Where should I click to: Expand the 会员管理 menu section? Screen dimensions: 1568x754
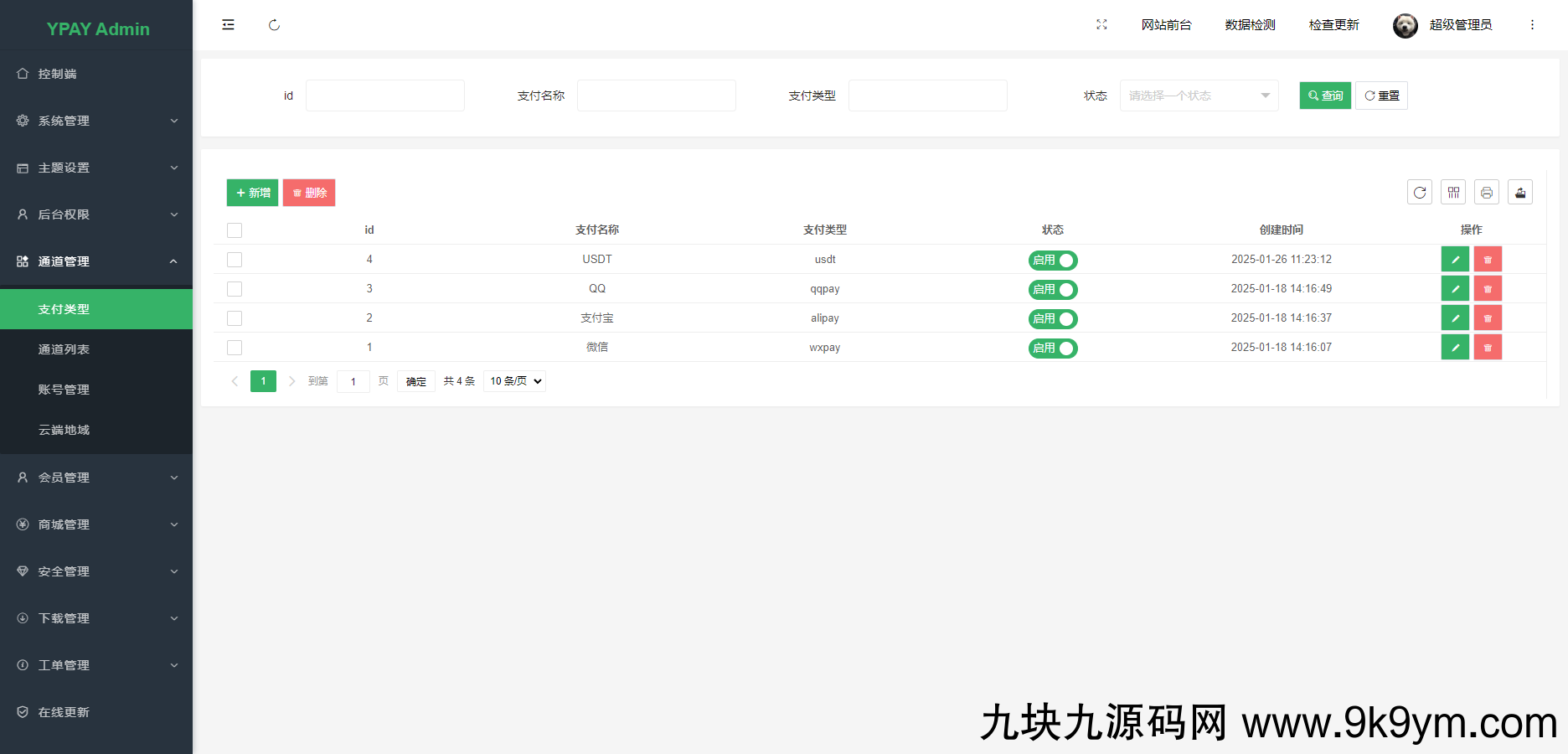point(96,478)
